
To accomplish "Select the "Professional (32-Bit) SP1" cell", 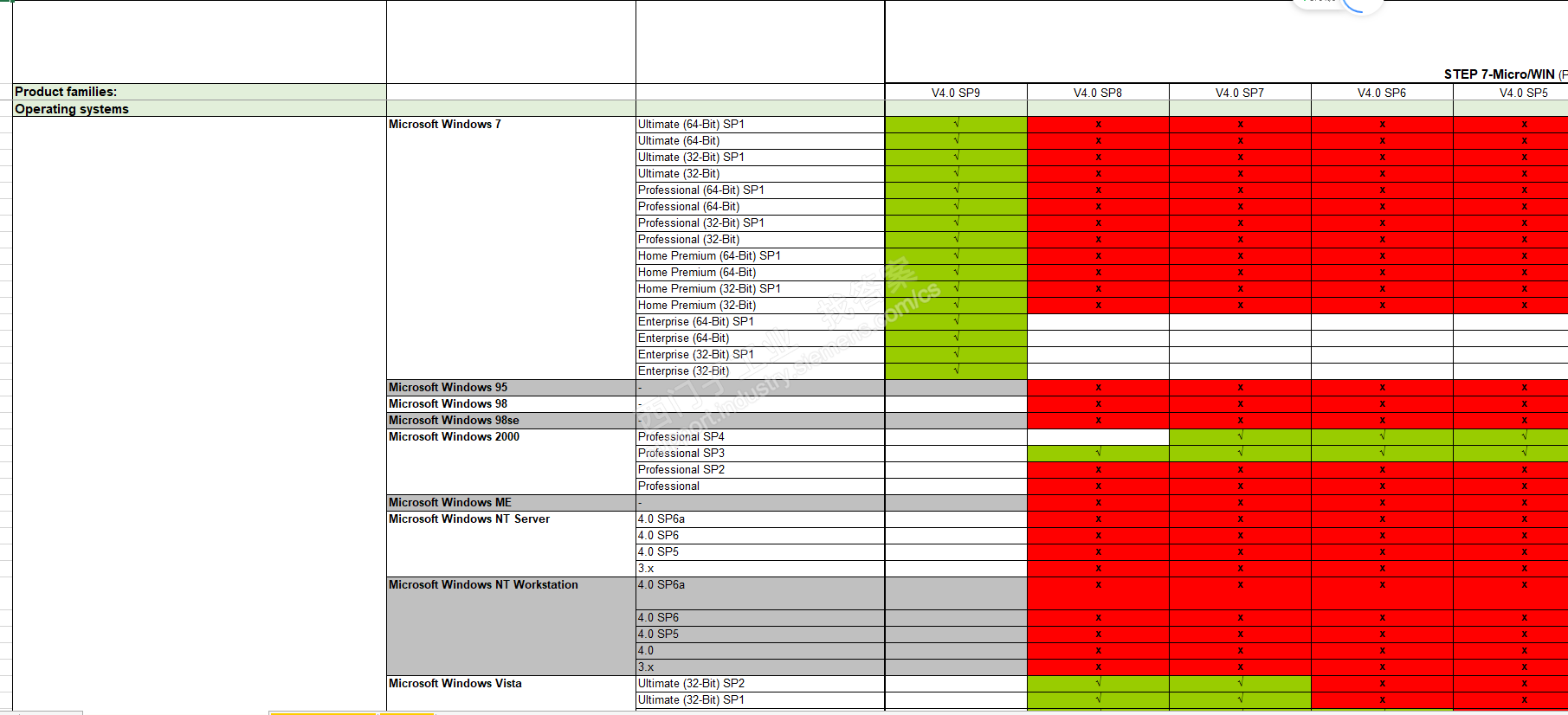I will click(x=760, y=223).
